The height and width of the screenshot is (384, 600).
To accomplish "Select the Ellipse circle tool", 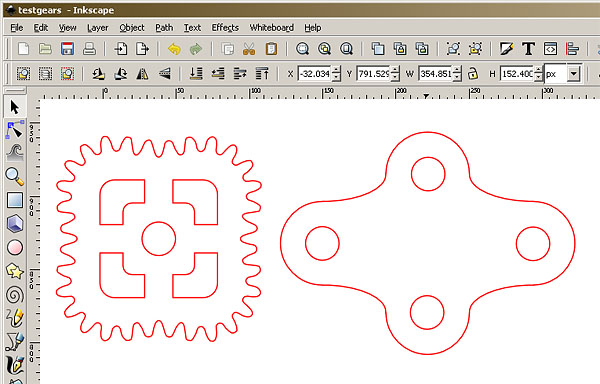I will click(x=15, y=247).
